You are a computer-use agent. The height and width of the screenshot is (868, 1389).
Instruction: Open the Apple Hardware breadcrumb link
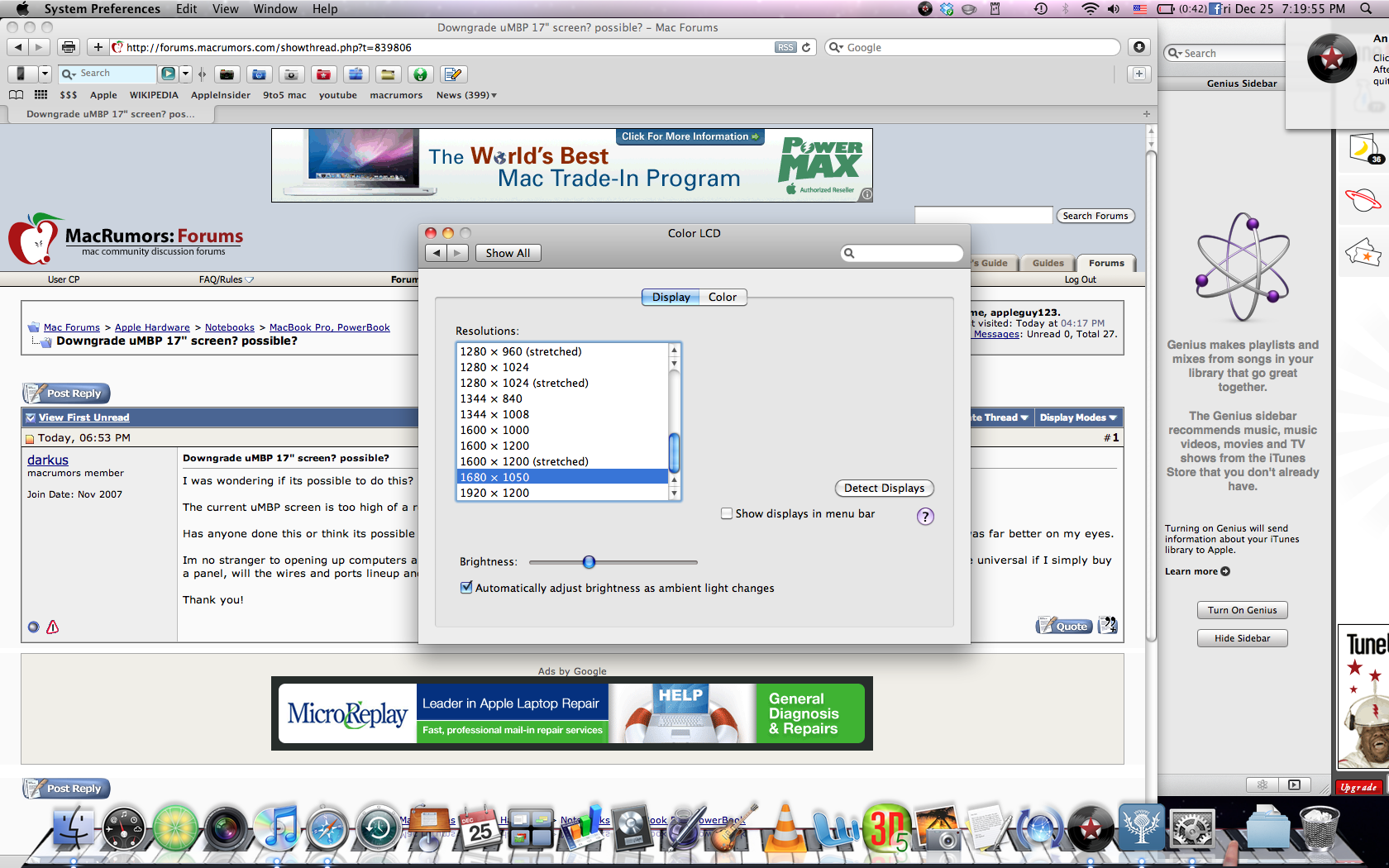pyautogui.click(x=152, y=327)
